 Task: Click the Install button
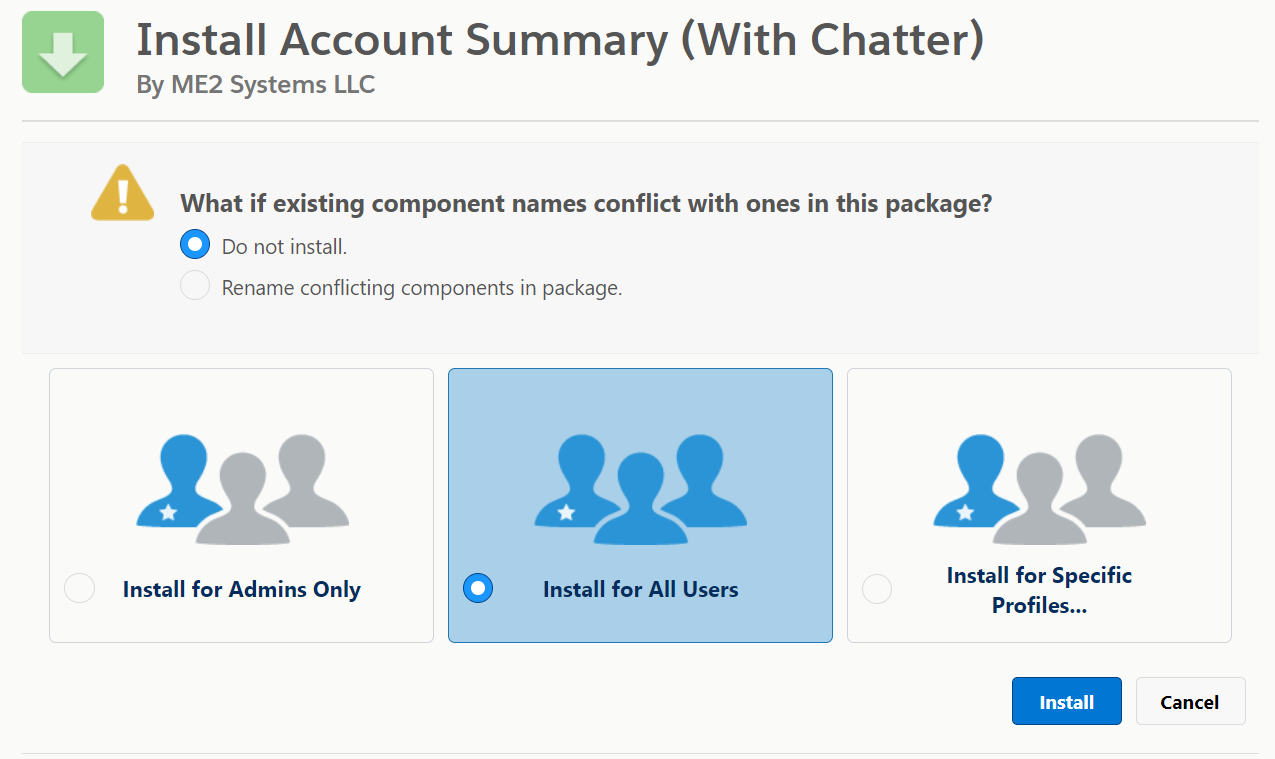[x=1067, y=701]
